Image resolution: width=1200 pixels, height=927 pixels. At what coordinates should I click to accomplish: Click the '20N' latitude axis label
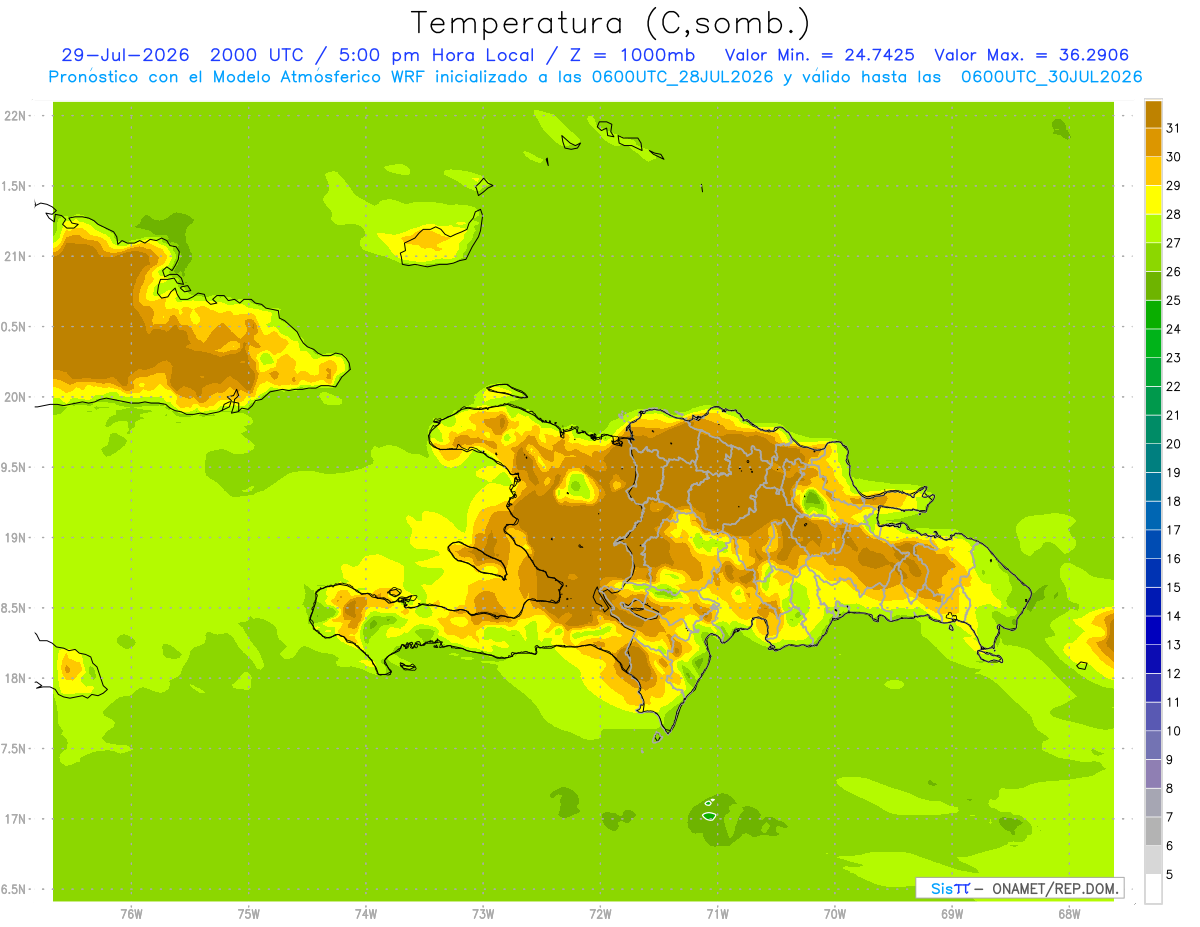click(14, 397)
